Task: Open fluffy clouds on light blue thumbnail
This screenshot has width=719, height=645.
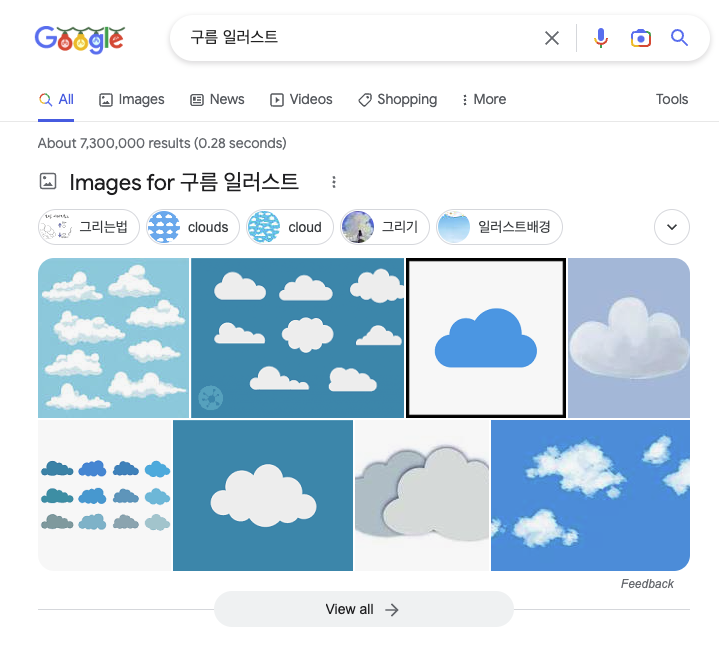Action: coord(113,338)
